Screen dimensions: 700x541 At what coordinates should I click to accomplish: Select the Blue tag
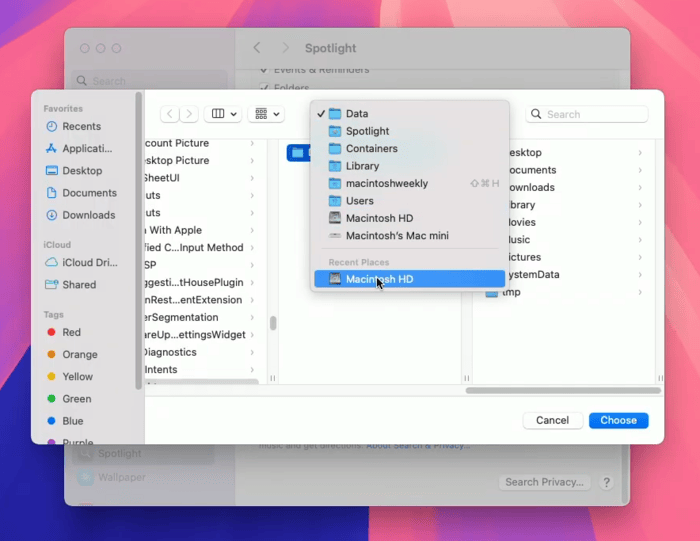pos(65,421)
